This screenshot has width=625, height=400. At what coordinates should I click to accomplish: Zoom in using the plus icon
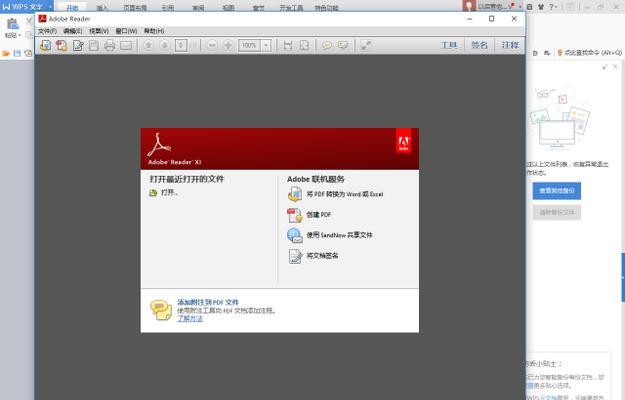228,45
